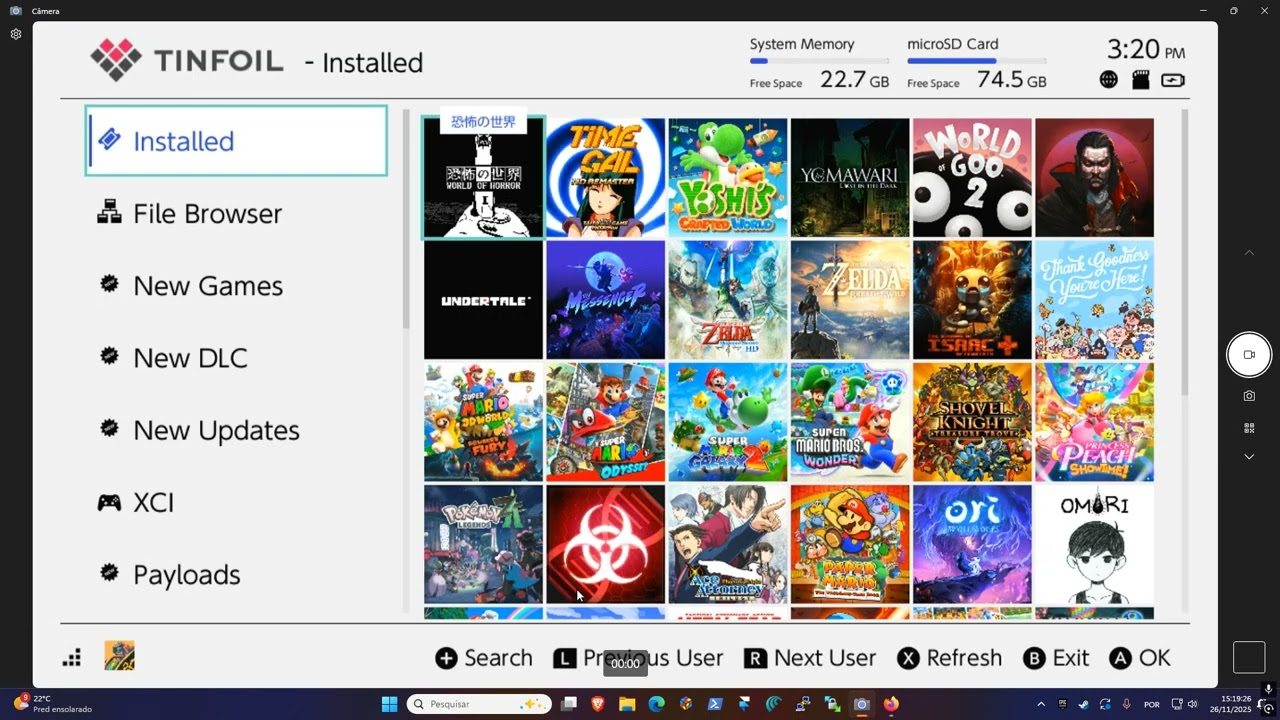The height and width of the screenshot is (720, 1280).
Task: Click the Refresh X button
Action: 949,658
